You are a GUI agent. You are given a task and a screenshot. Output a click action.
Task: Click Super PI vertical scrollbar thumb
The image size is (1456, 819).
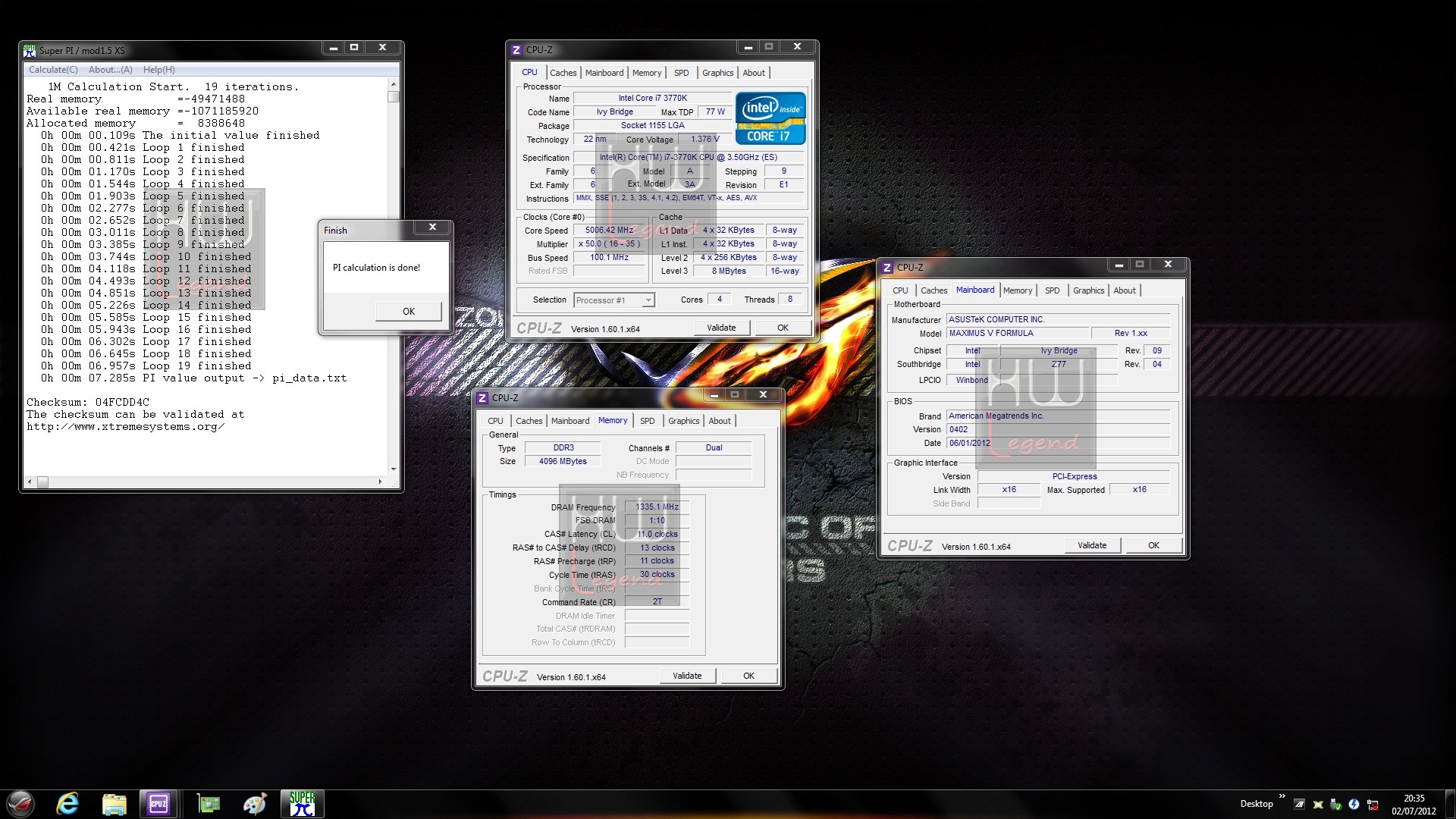(x=393, y=96)
